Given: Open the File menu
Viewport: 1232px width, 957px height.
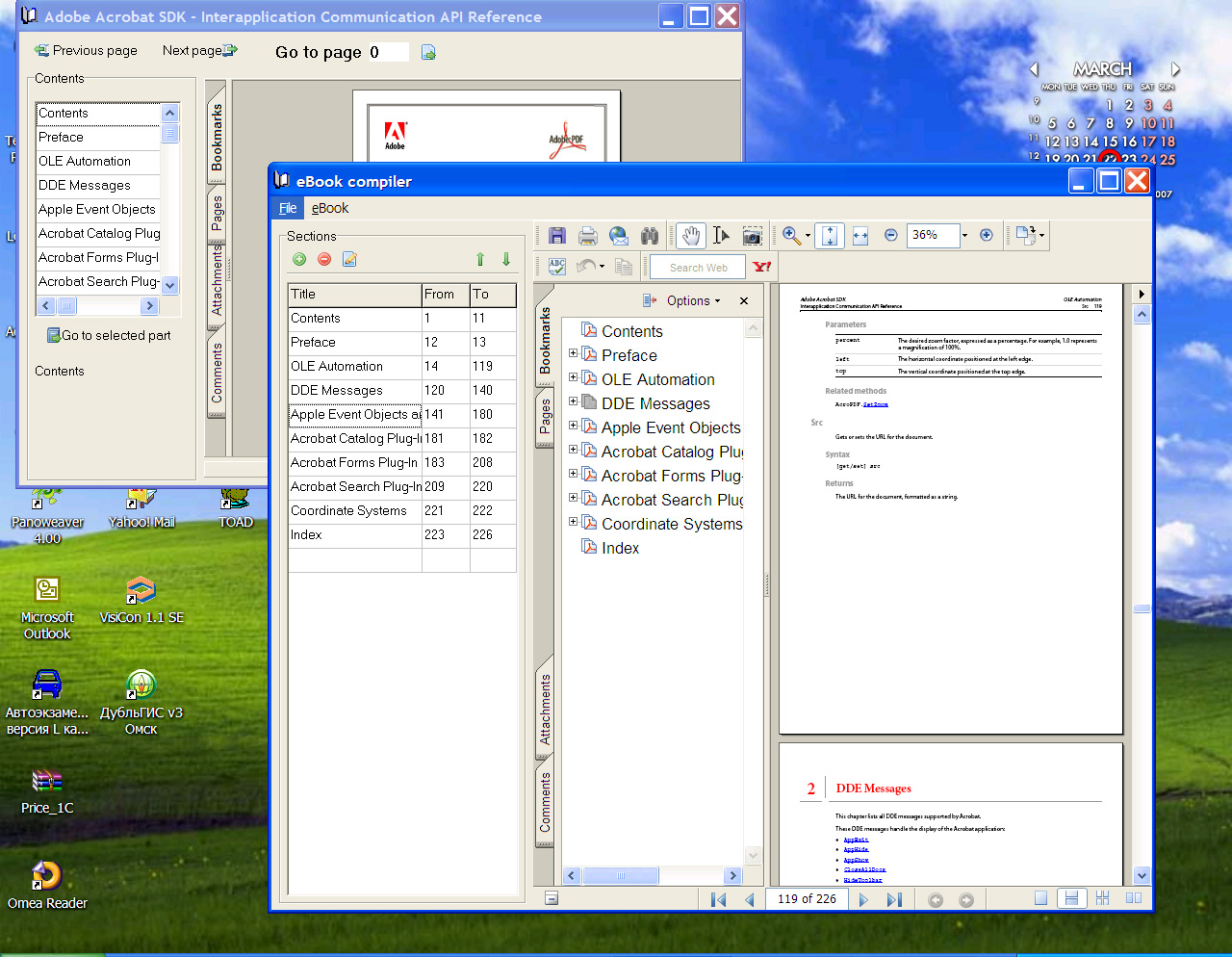Looking at the screenshot, I should click(288, 208).
